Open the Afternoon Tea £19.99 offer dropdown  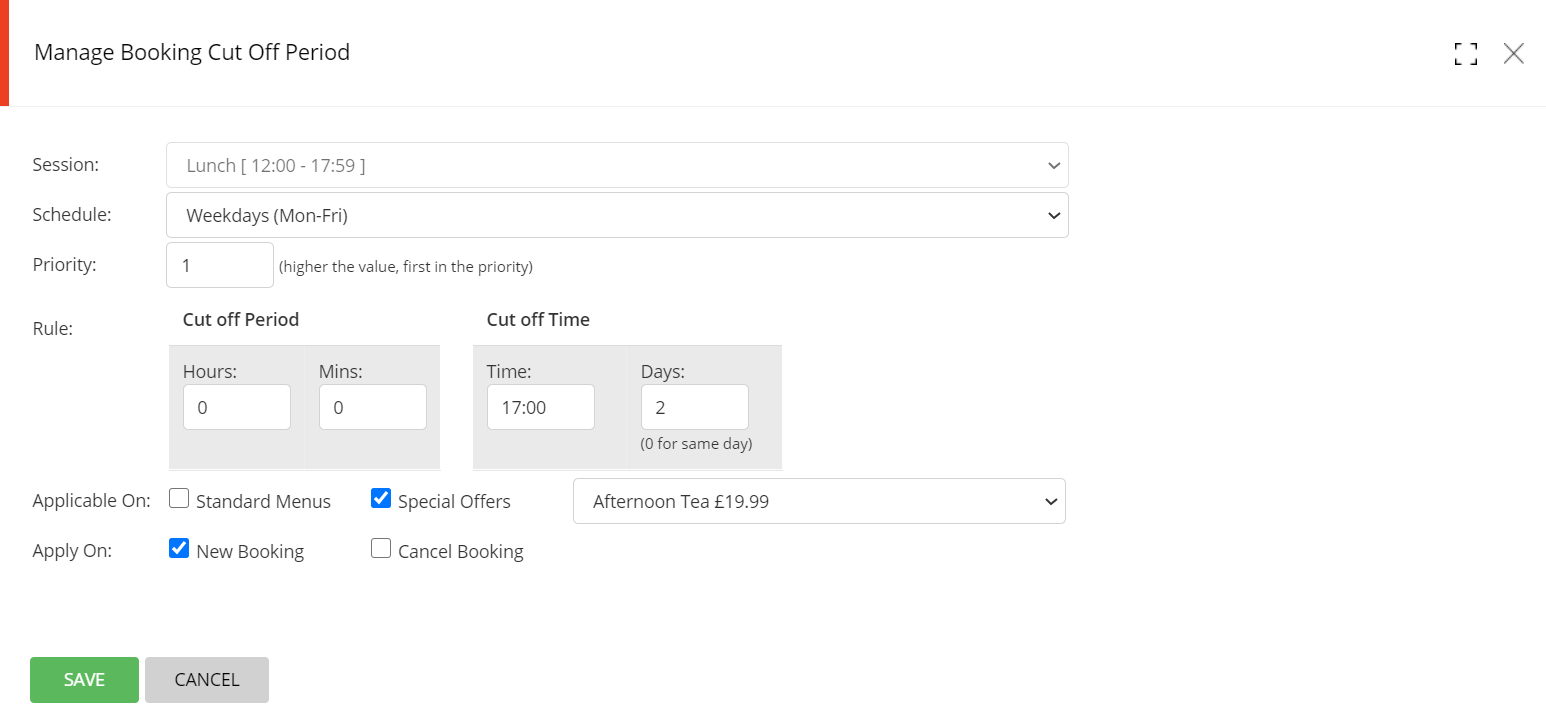tap(819, 501)
